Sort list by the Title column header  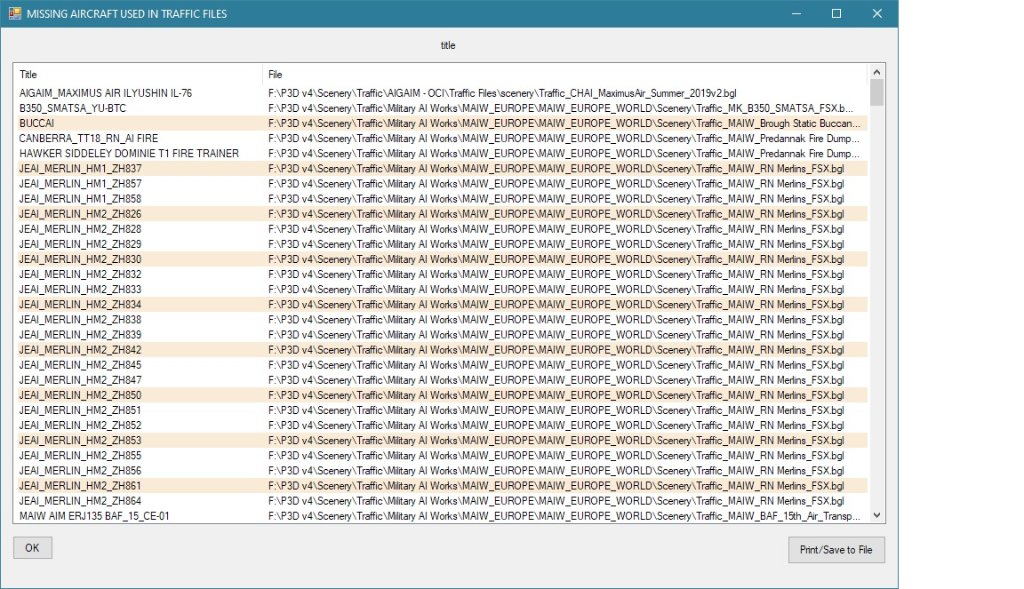[x=137, y=75]
